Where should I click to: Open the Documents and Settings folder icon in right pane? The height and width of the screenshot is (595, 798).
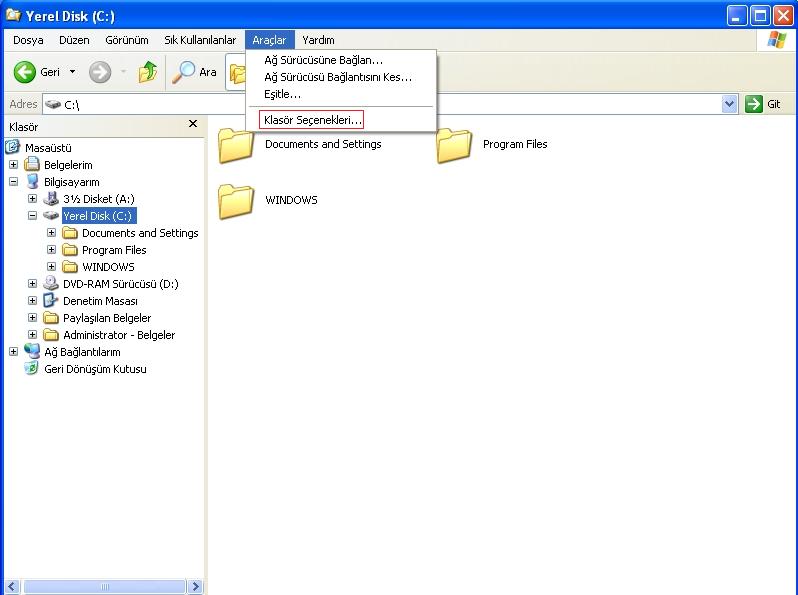click(236, 146)
